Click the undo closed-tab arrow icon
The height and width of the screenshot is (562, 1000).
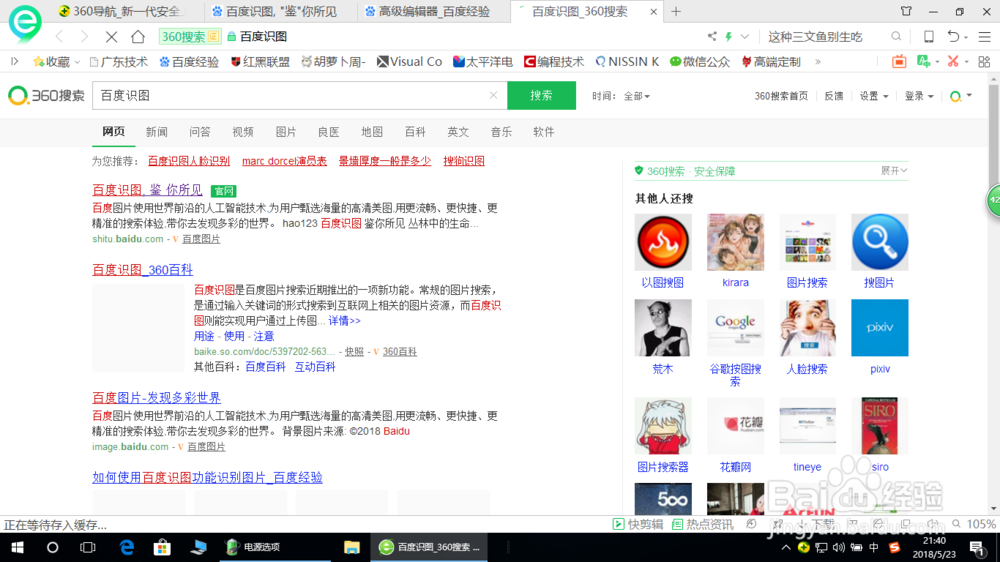[953, 37]
